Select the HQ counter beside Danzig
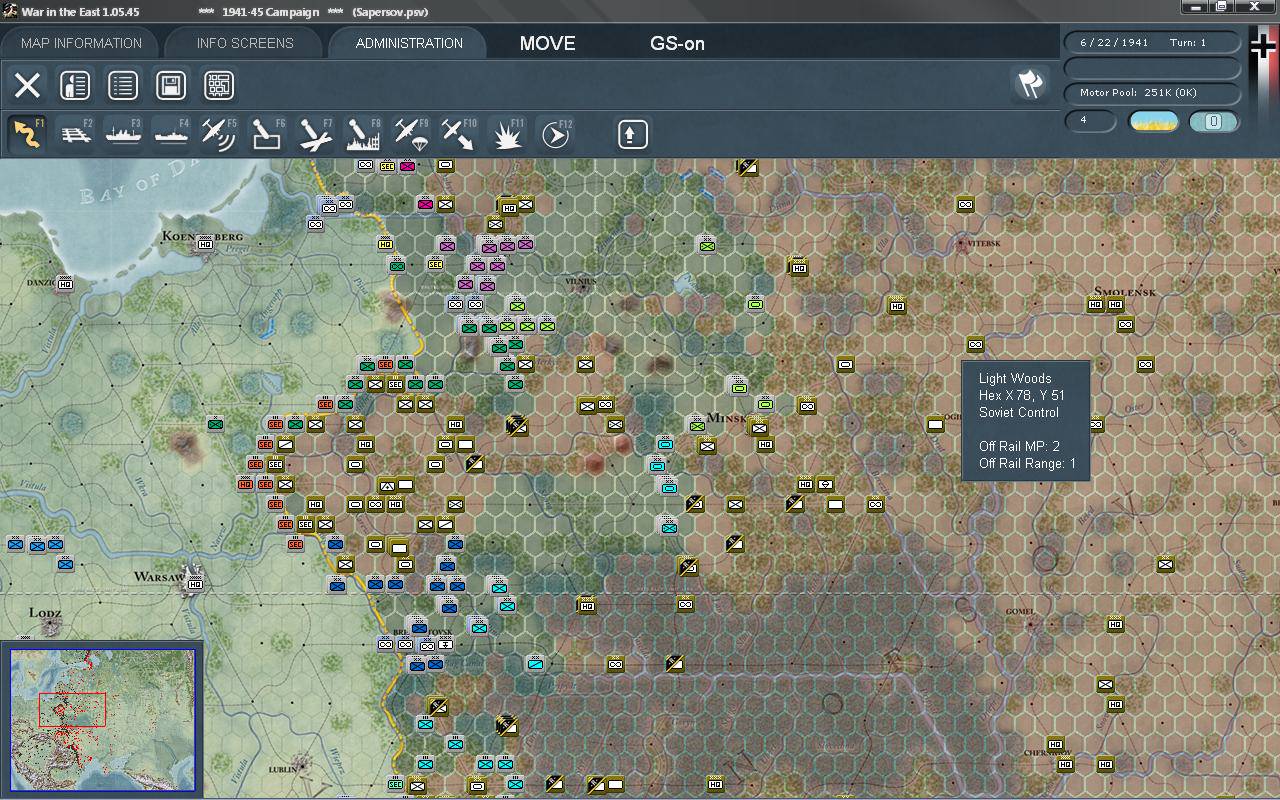This screenshot has height=800, width=1280. 65,284
